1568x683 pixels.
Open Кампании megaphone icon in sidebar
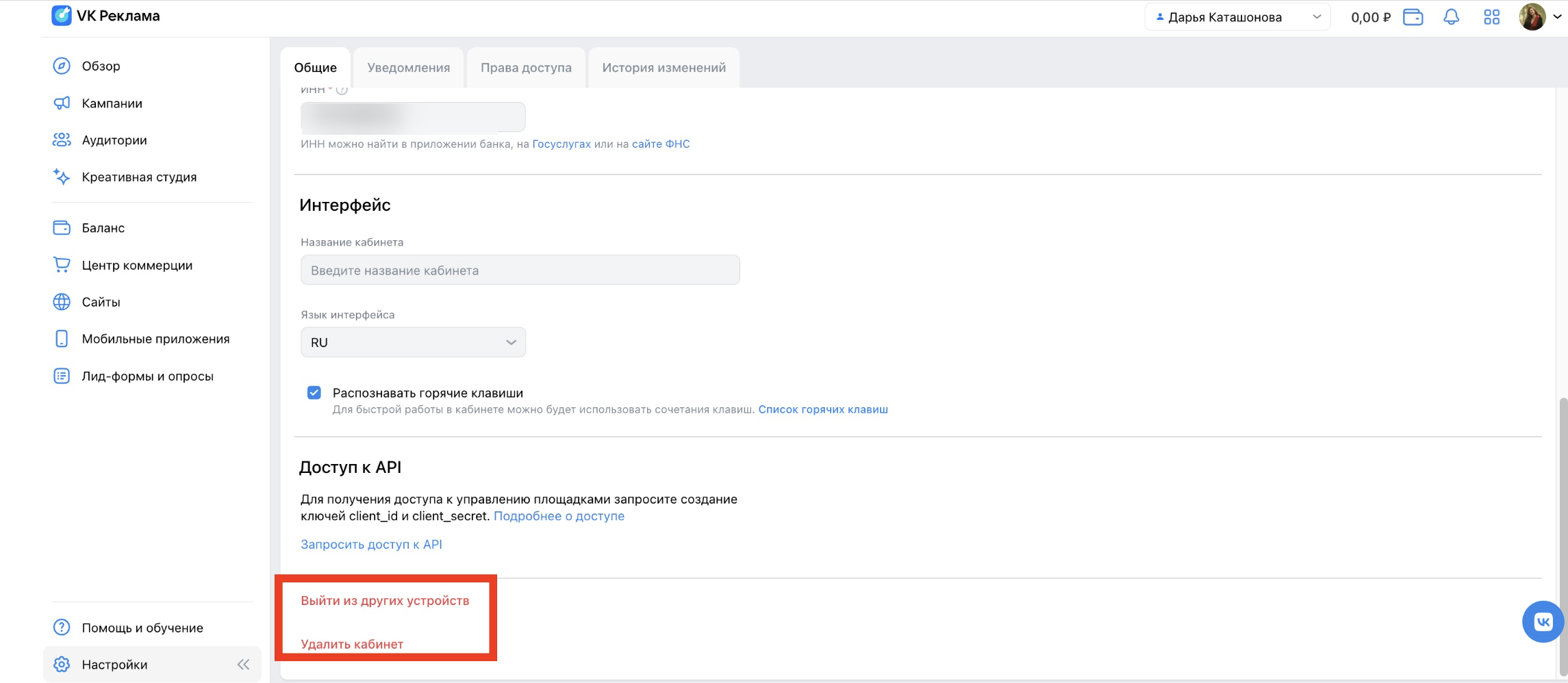(62, 103)
